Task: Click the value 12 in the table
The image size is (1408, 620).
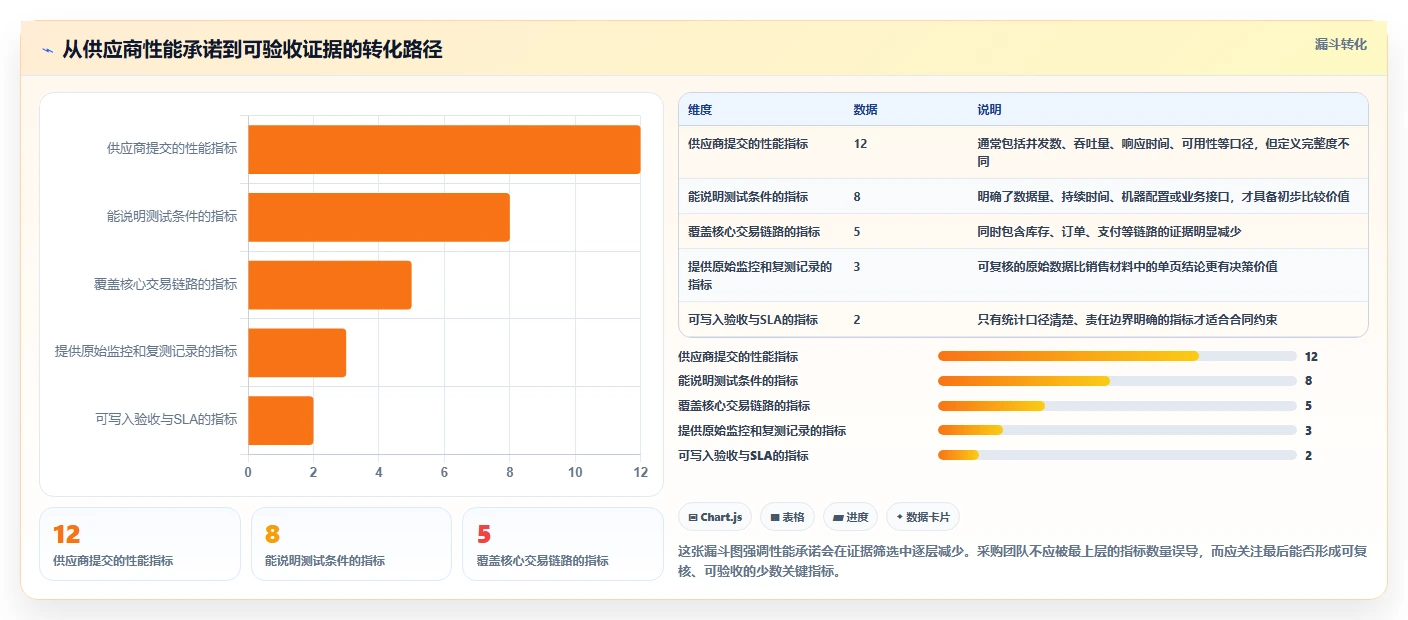Action: point(860,144)
